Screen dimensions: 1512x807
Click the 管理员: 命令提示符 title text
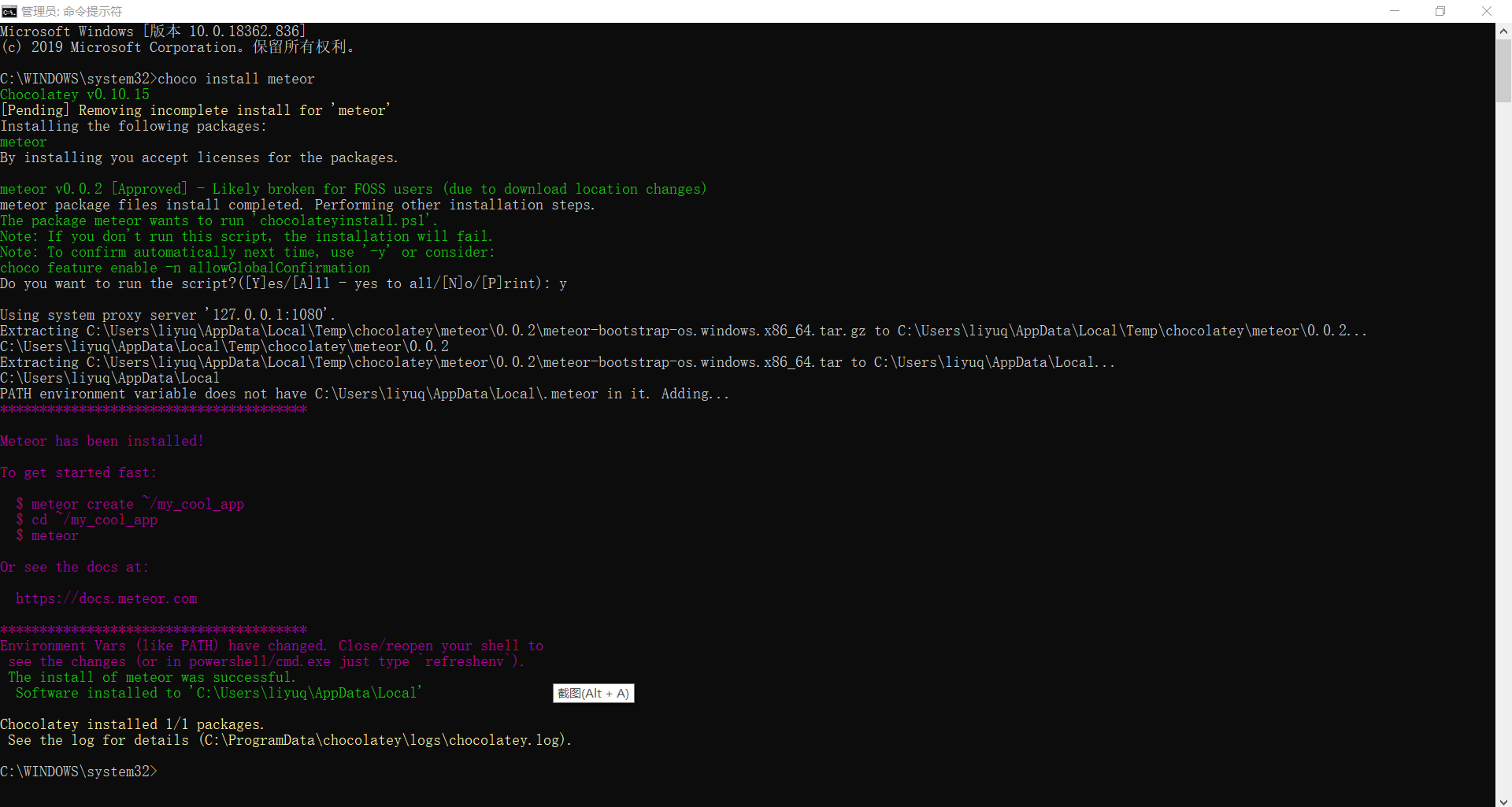pos(72,11)
